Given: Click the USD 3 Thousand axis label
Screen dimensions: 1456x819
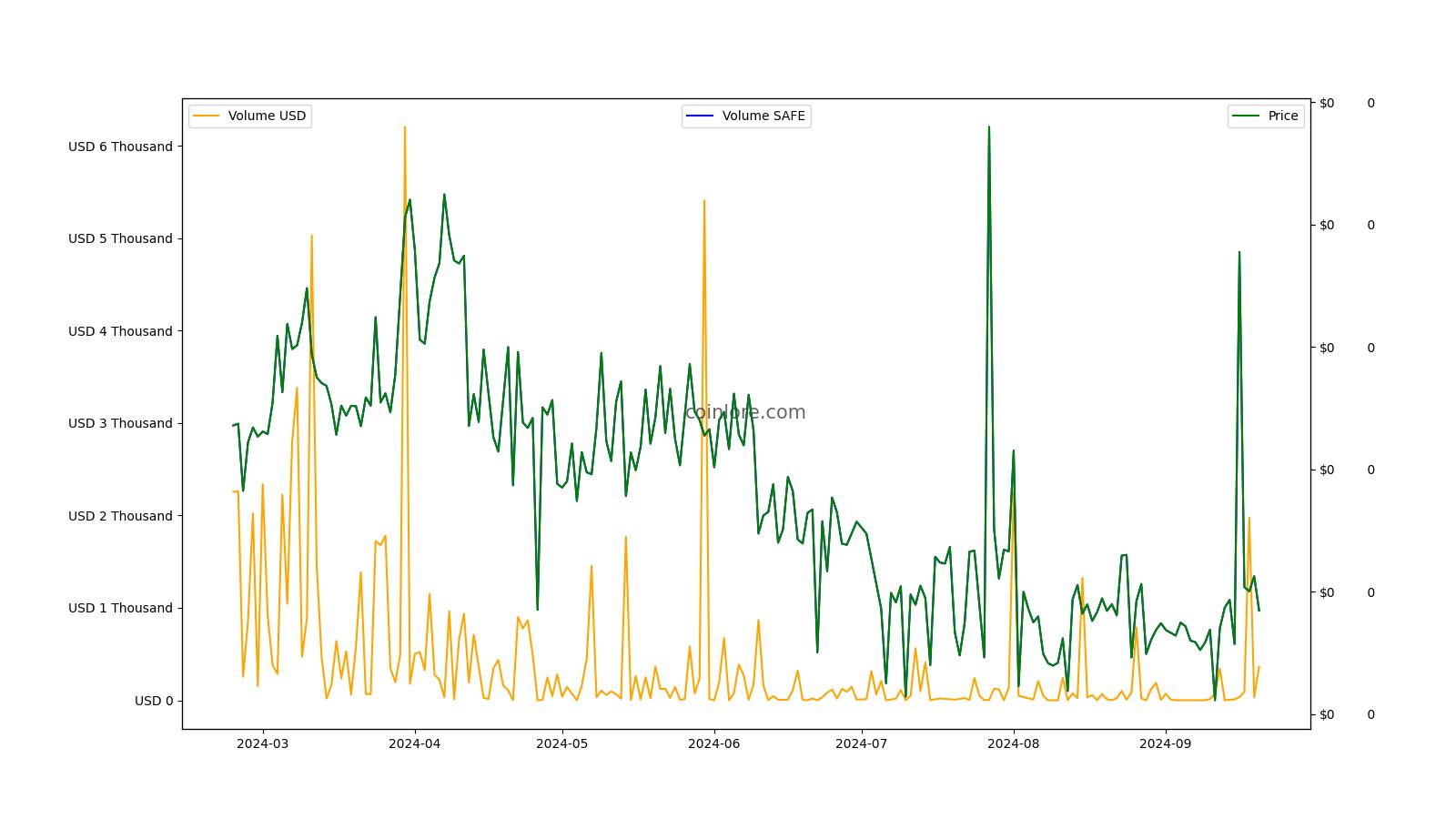Looking at the screenshot, I should point(120,423).
